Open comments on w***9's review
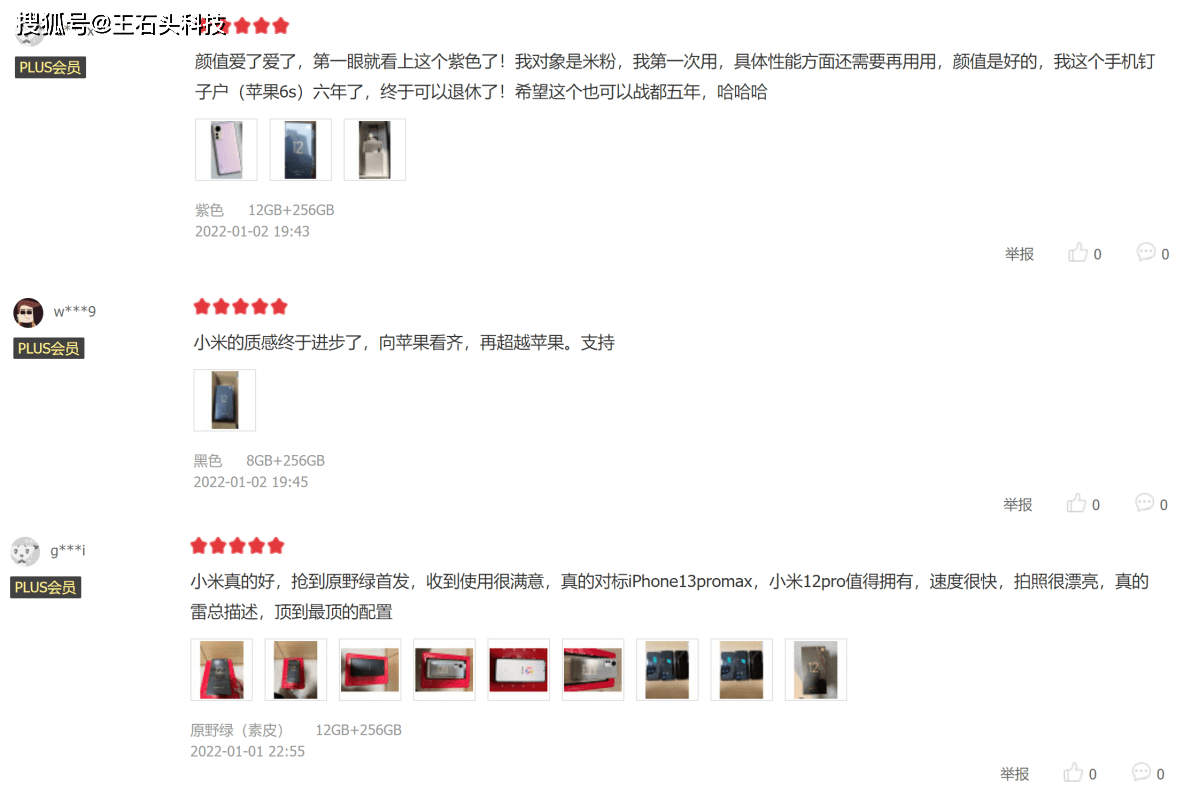This screenshot has height=800, width=1199. click(1144, 502)
